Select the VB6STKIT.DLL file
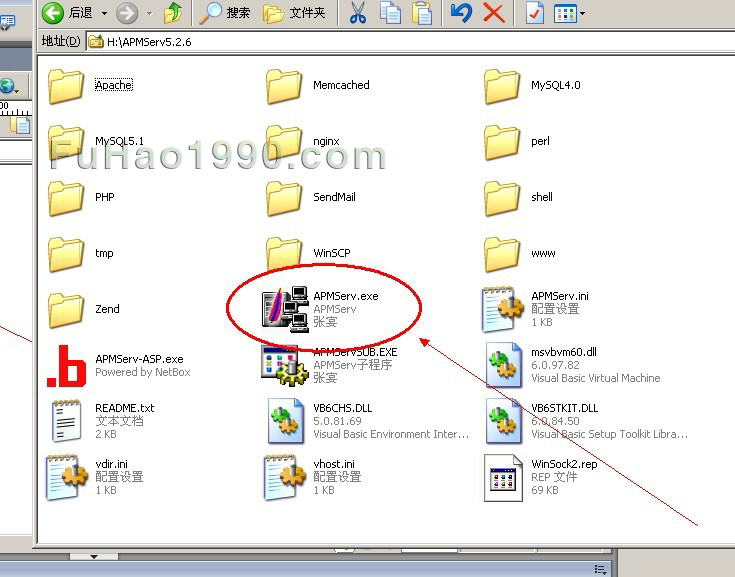 (586, 421)
